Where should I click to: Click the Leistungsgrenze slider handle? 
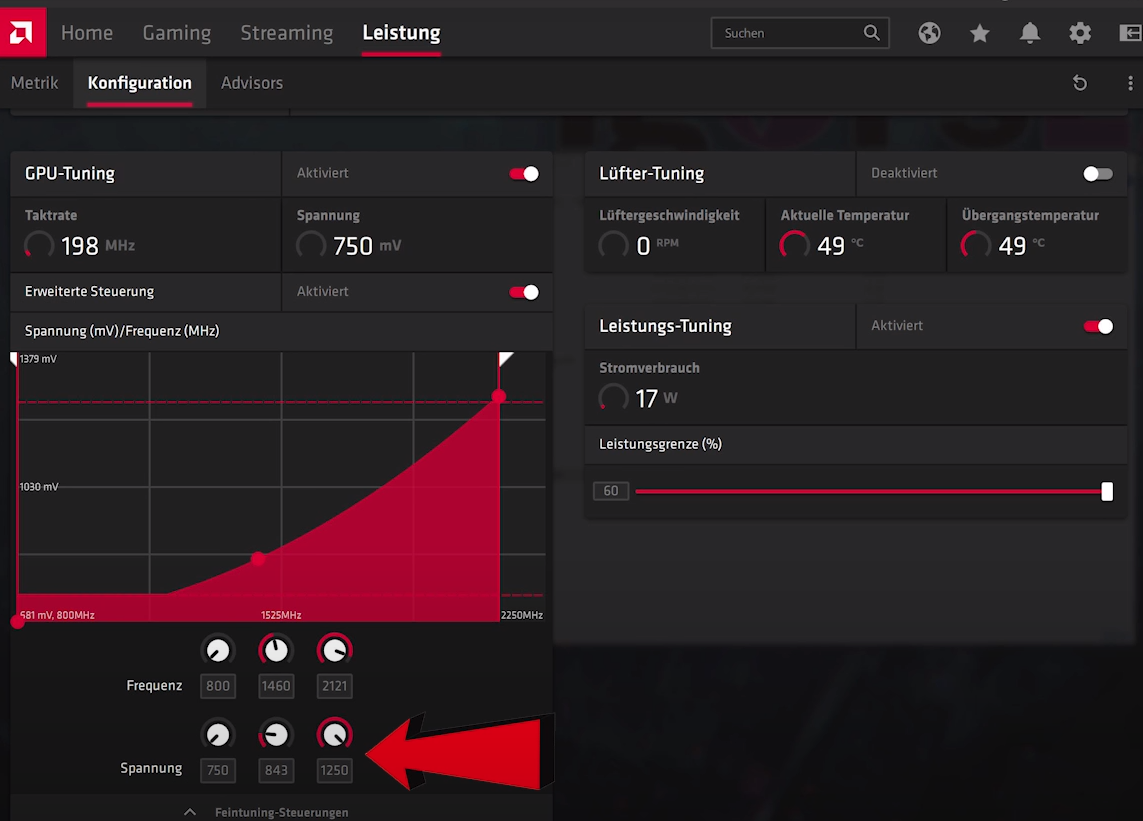coord(1107,491)
